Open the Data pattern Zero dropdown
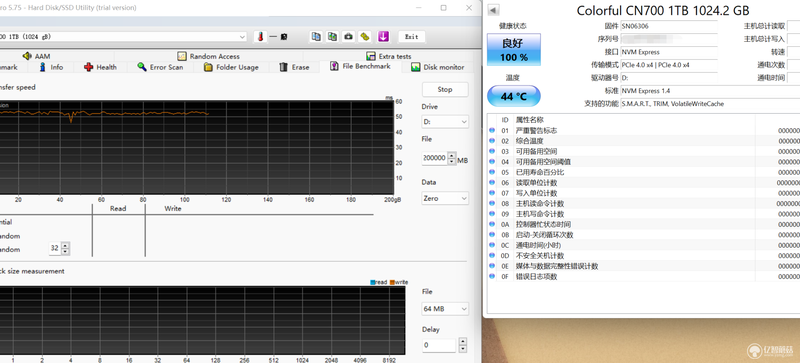 pyautogui.click(x=445, y=198)
